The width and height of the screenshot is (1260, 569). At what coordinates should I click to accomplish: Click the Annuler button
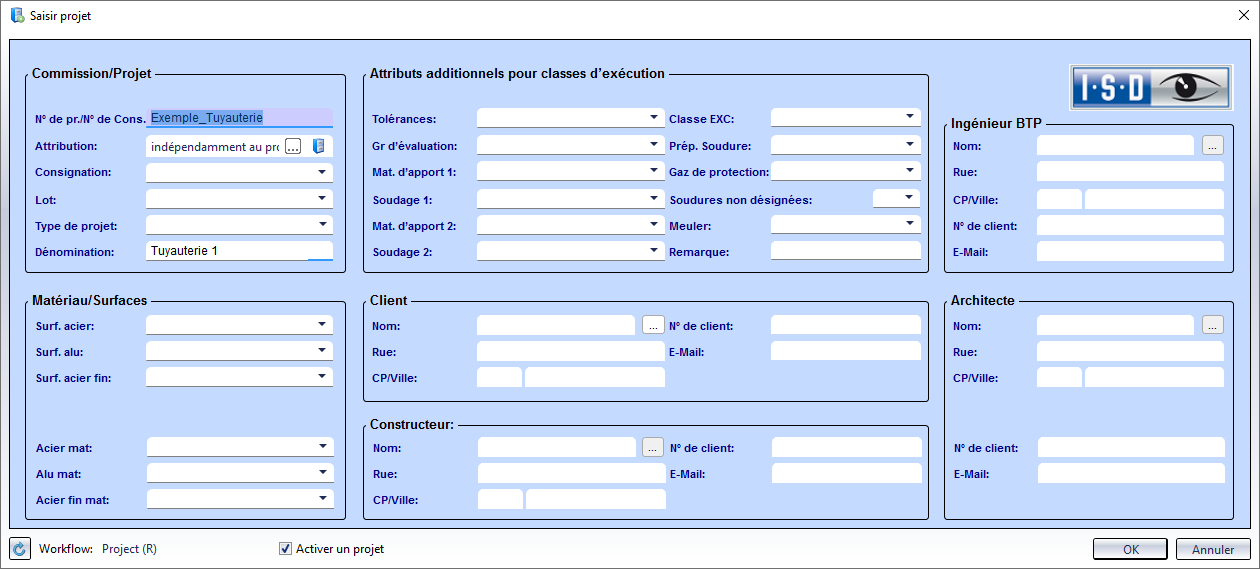[x=1213, y=549]
